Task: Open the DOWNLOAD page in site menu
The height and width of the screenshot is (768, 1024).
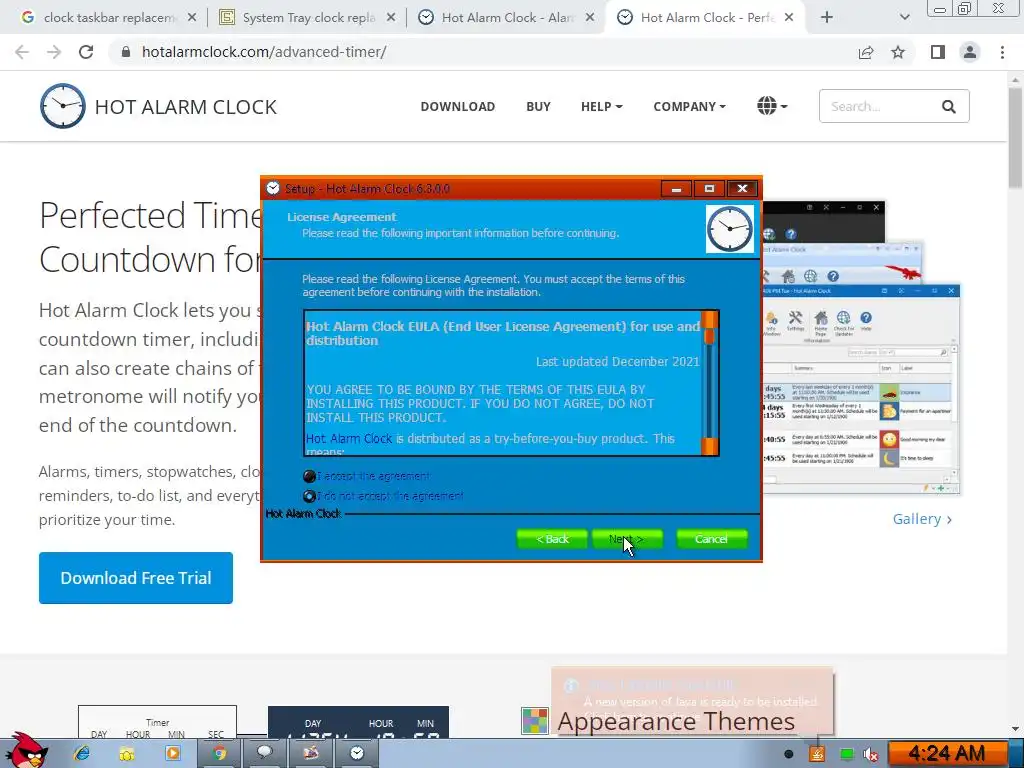Action: pyautogui.click(x=458, y=106)
